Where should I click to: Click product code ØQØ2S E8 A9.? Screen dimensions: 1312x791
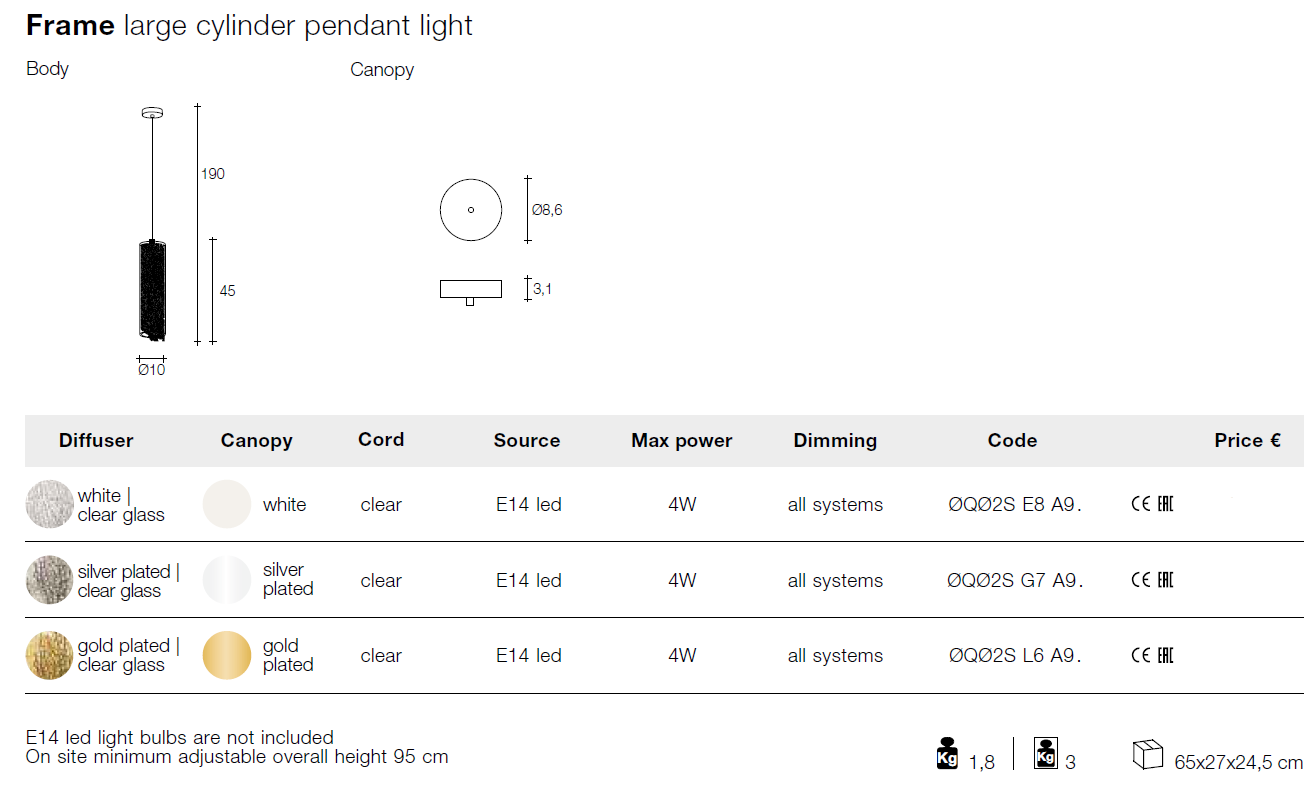pyautogui.click(x=1015, y=505)
